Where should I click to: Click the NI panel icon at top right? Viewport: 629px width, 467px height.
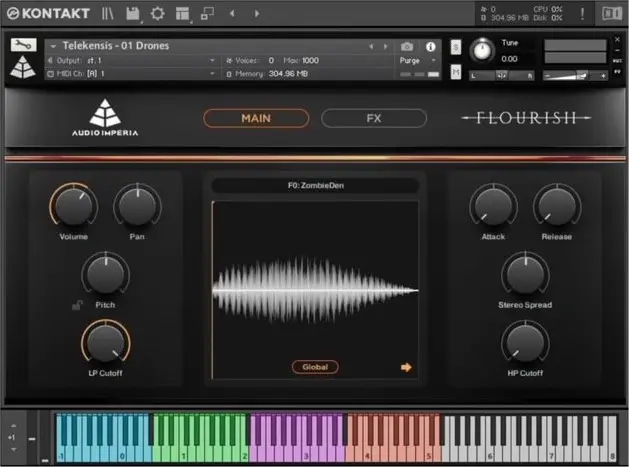pos(612,14)
